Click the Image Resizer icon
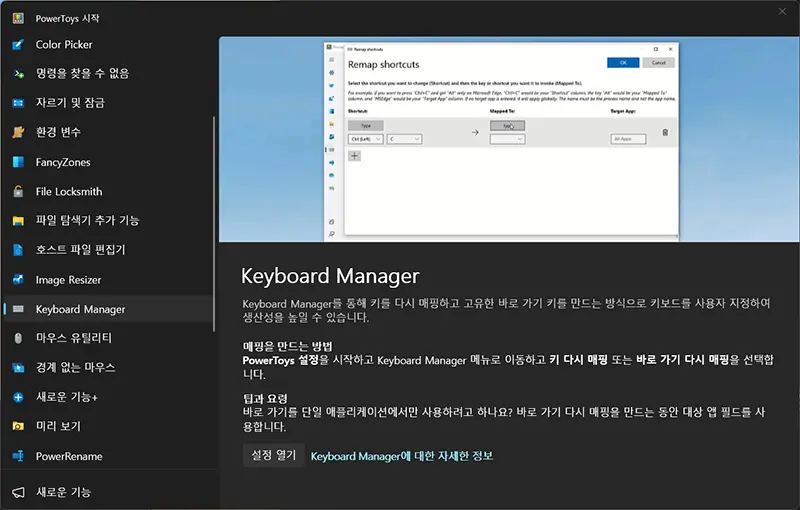This screenshot has width=800, height=510. pos(18,279)
